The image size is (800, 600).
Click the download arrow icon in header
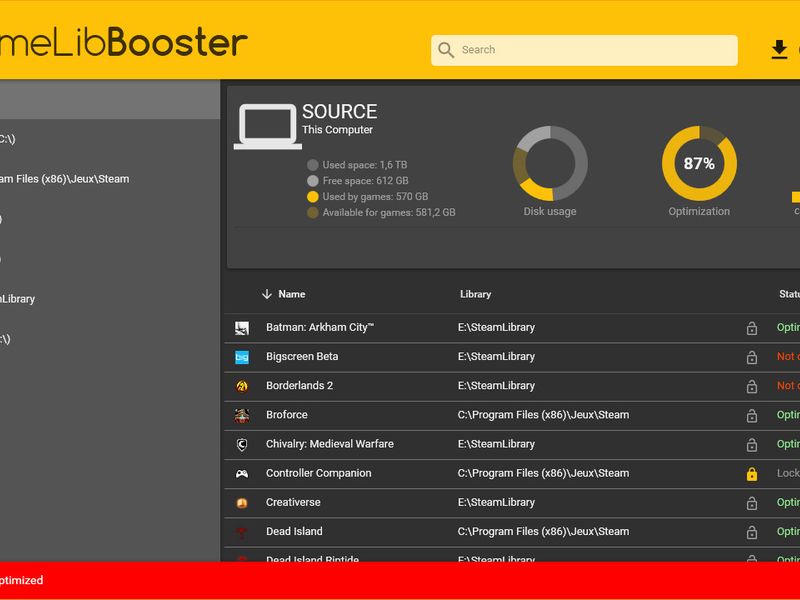click(779, 50)
